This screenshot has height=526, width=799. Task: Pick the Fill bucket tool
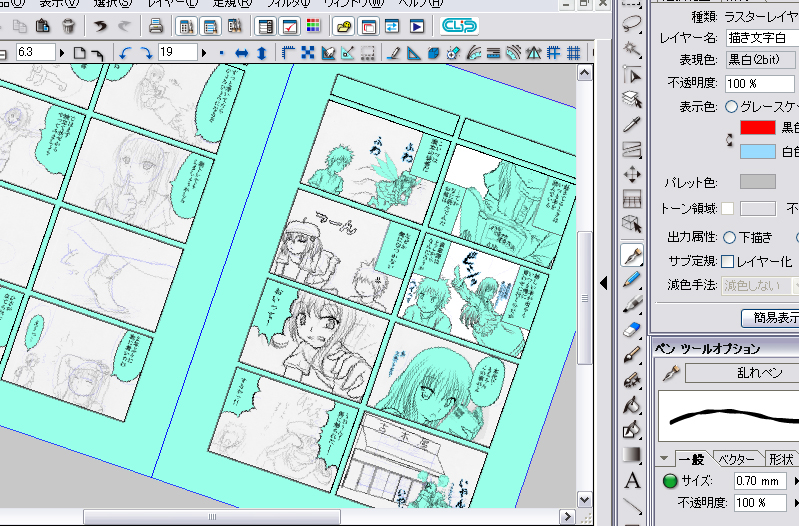point(632,405)
